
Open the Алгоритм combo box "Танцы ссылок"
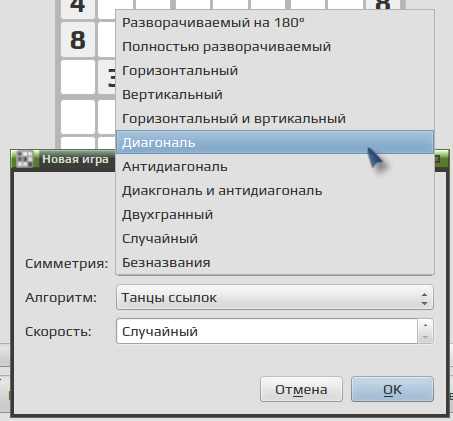pos(275,297)
